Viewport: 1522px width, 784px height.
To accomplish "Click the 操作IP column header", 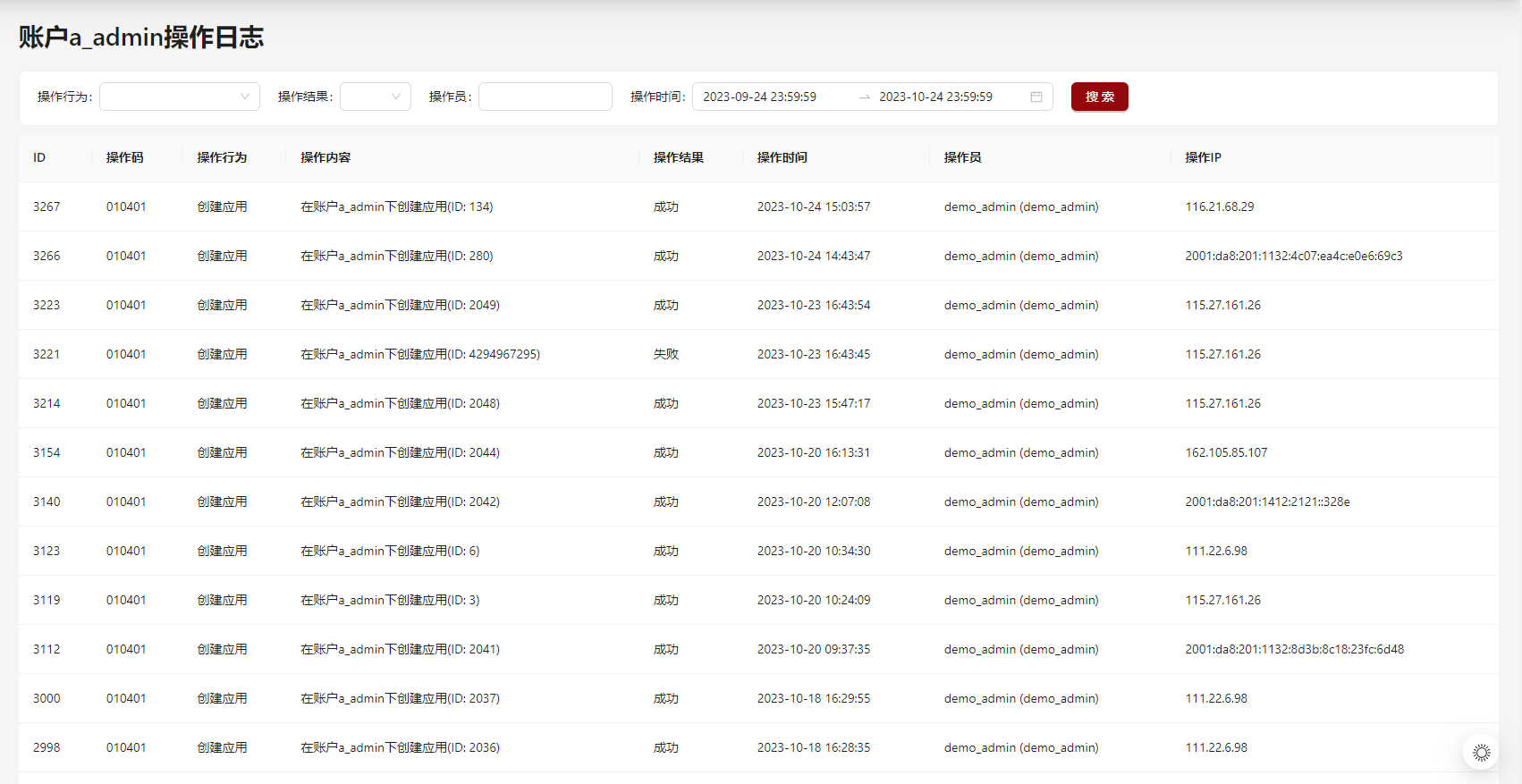I will click(x=1203, y=157).
